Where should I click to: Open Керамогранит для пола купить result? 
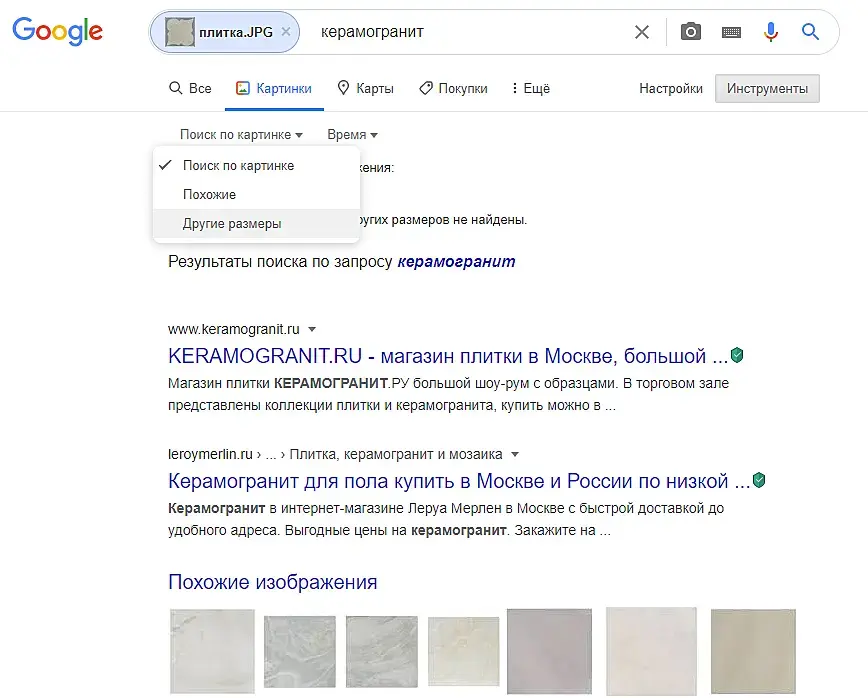tap(459, 481)
